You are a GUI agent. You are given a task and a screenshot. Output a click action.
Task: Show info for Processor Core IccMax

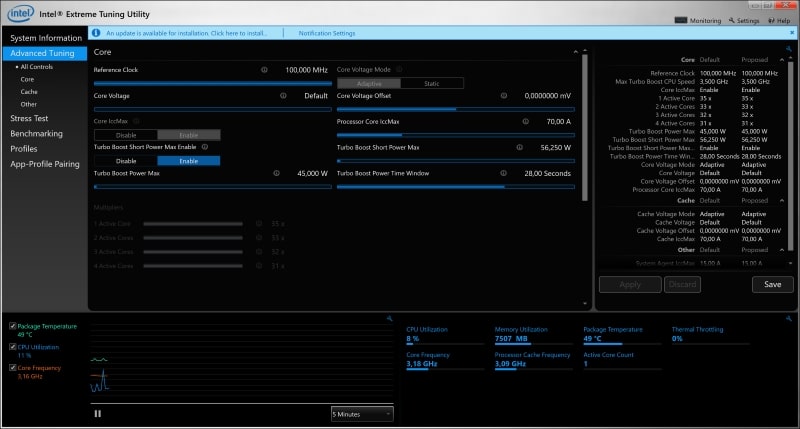click(526, 121)
